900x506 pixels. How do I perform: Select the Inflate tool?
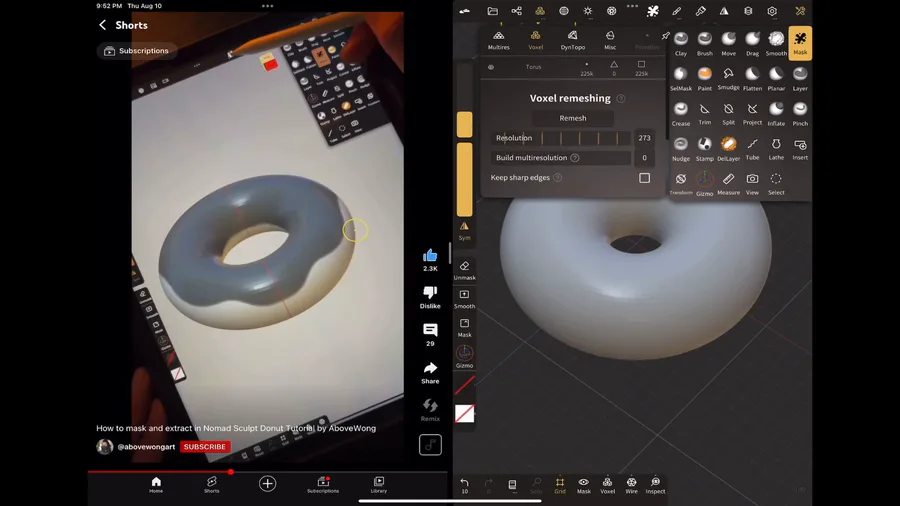(776, 114)
